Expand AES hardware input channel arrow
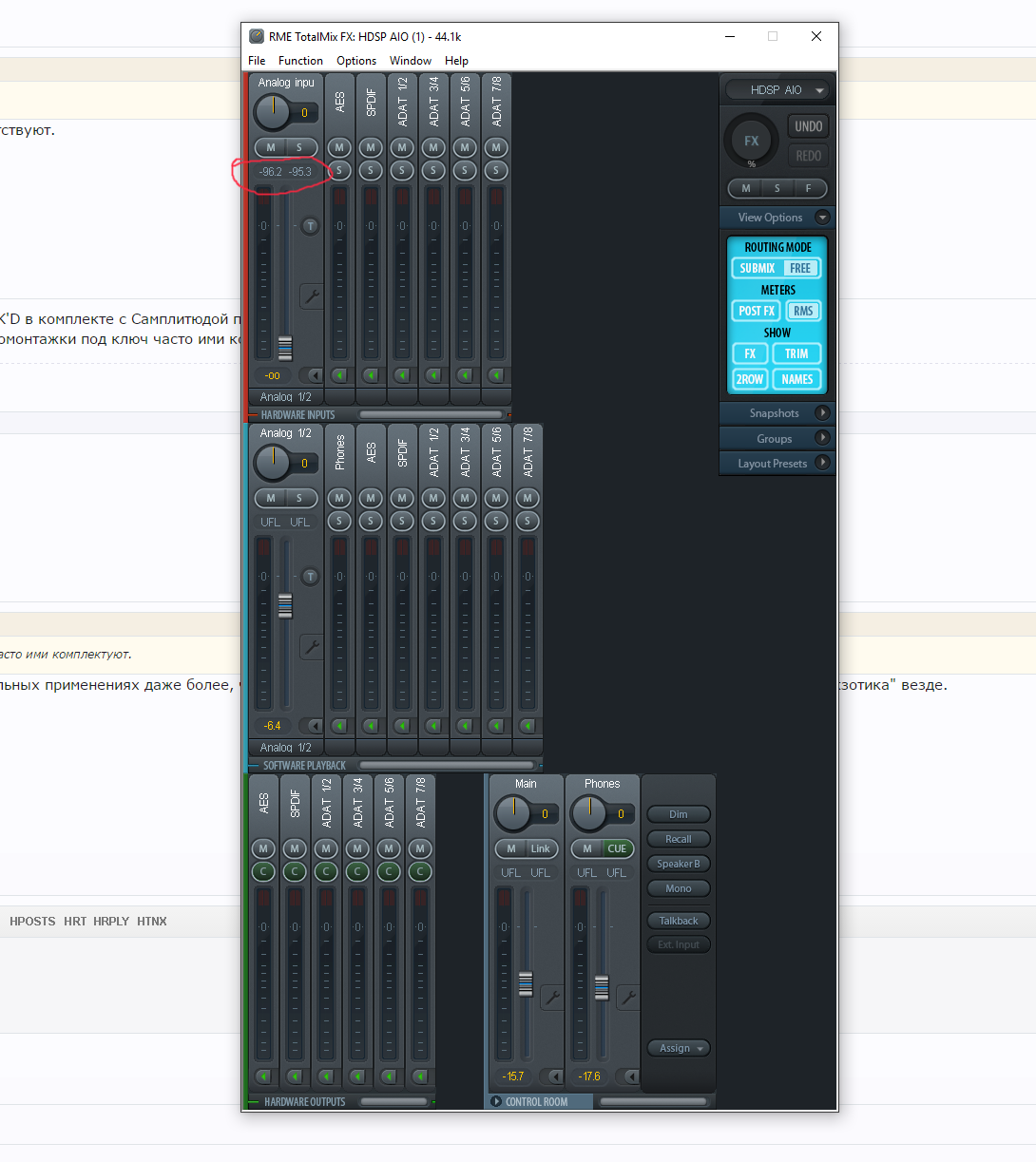Image resolution: width=1036 pixels, height=1162 pixels. click(x=339, y=375)
